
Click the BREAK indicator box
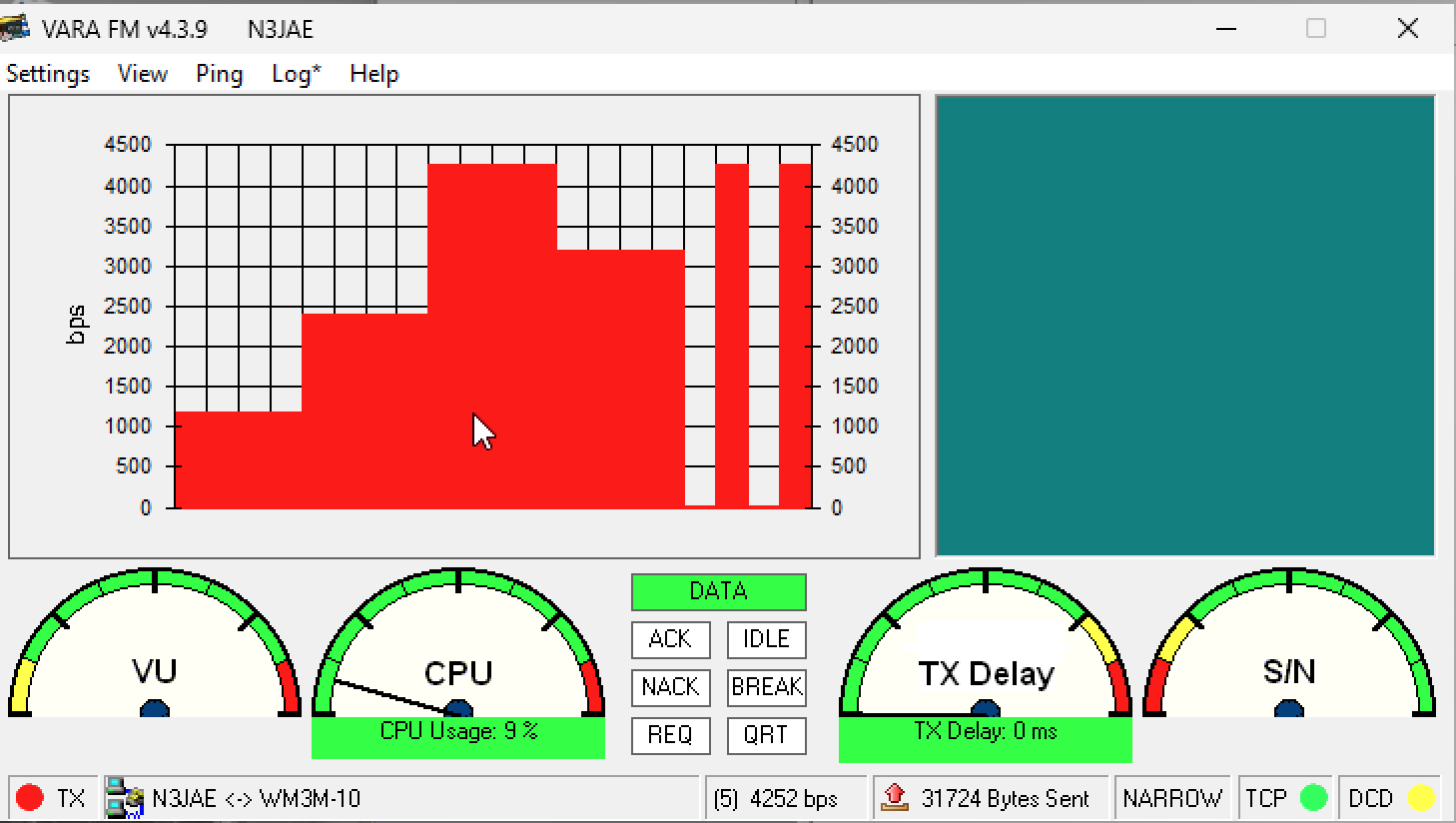click(x=766, y=687)
